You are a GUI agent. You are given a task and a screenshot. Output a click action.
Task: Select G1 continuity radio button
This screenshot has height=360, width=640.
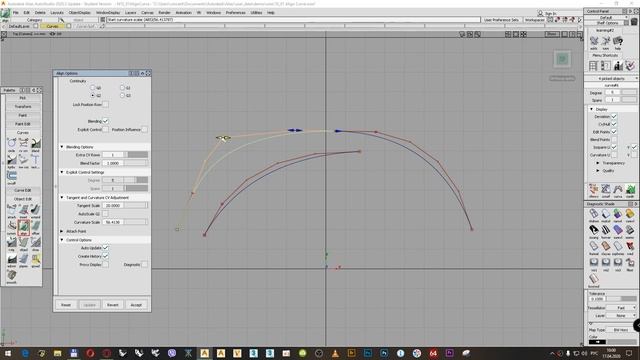click(x=122, y=88)
